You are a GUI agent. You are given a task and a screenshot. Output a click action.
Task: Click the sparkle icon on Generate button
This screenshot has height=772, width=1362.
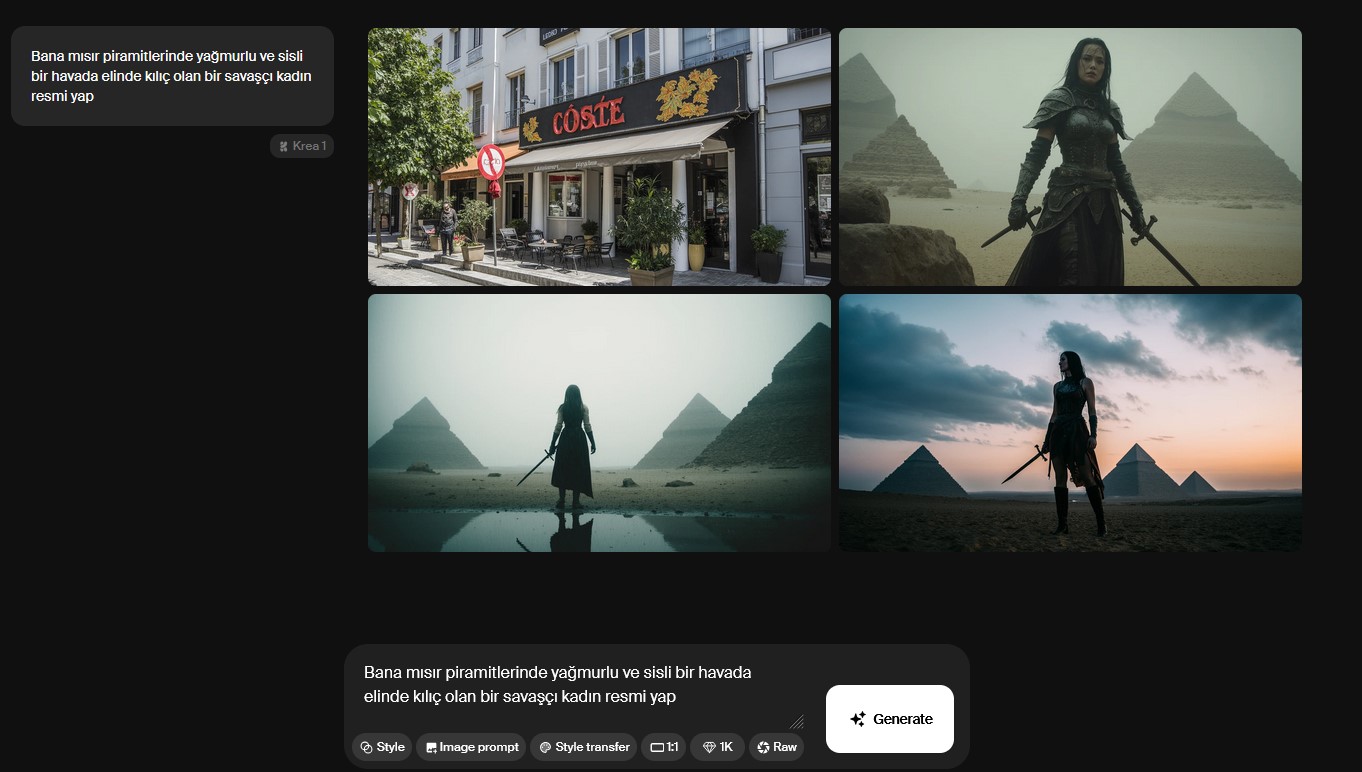[857, 719]
